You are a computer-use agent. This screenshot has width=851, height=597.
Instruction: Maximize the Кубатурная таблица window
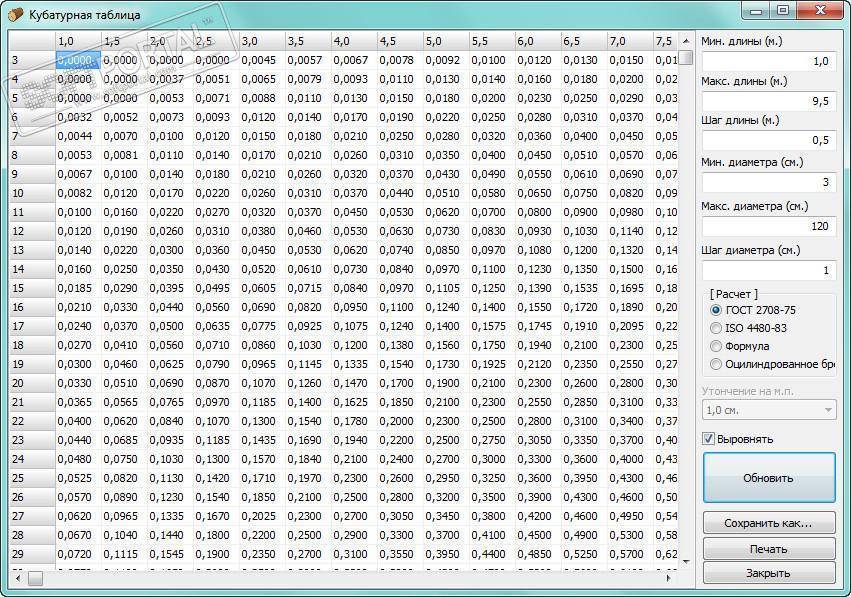(x=783, y=11)
